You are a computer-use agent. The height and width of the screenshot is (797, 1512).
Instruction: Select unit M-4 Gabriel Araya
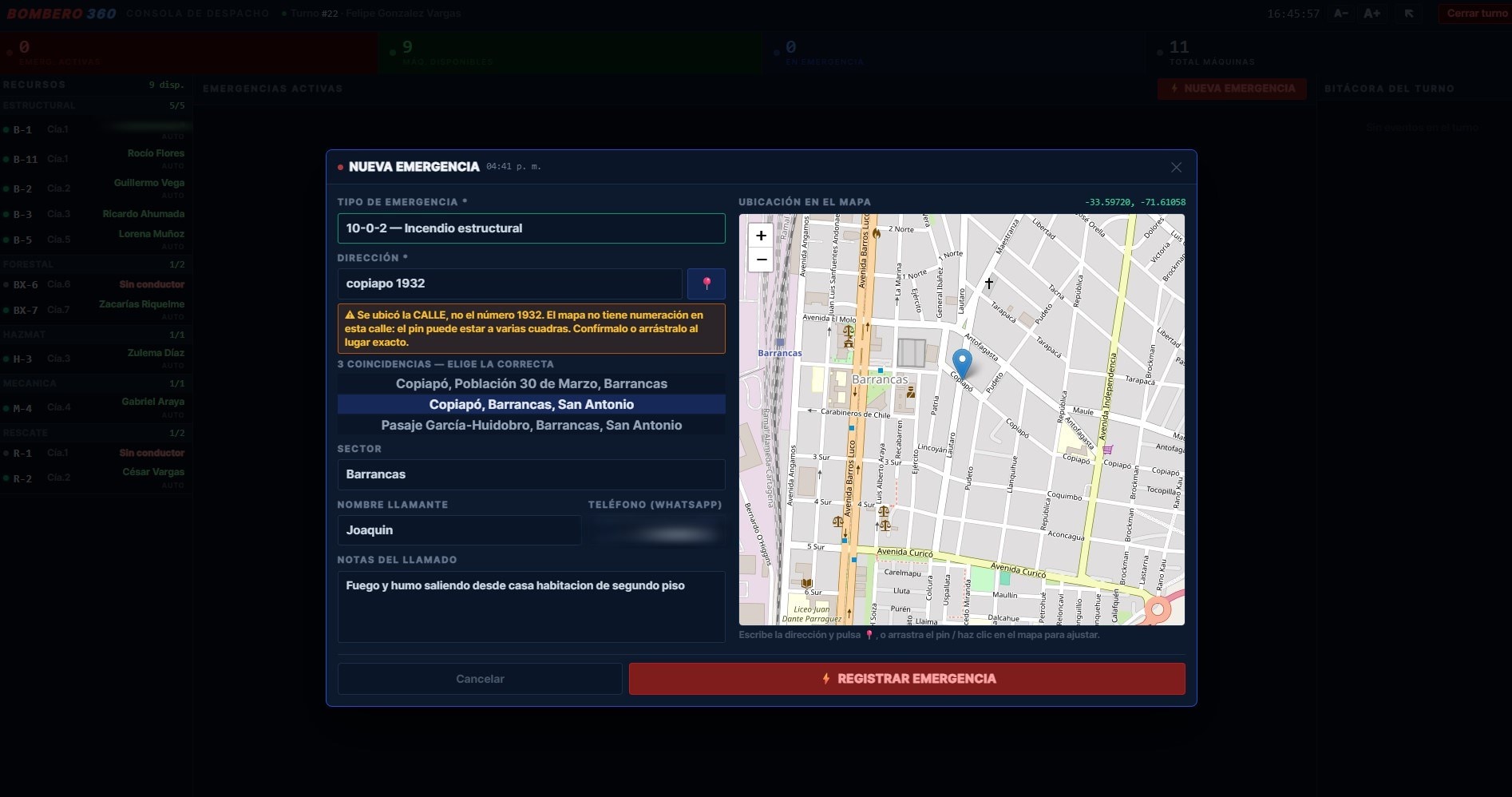pyautogui.click(x=96, y=407)
